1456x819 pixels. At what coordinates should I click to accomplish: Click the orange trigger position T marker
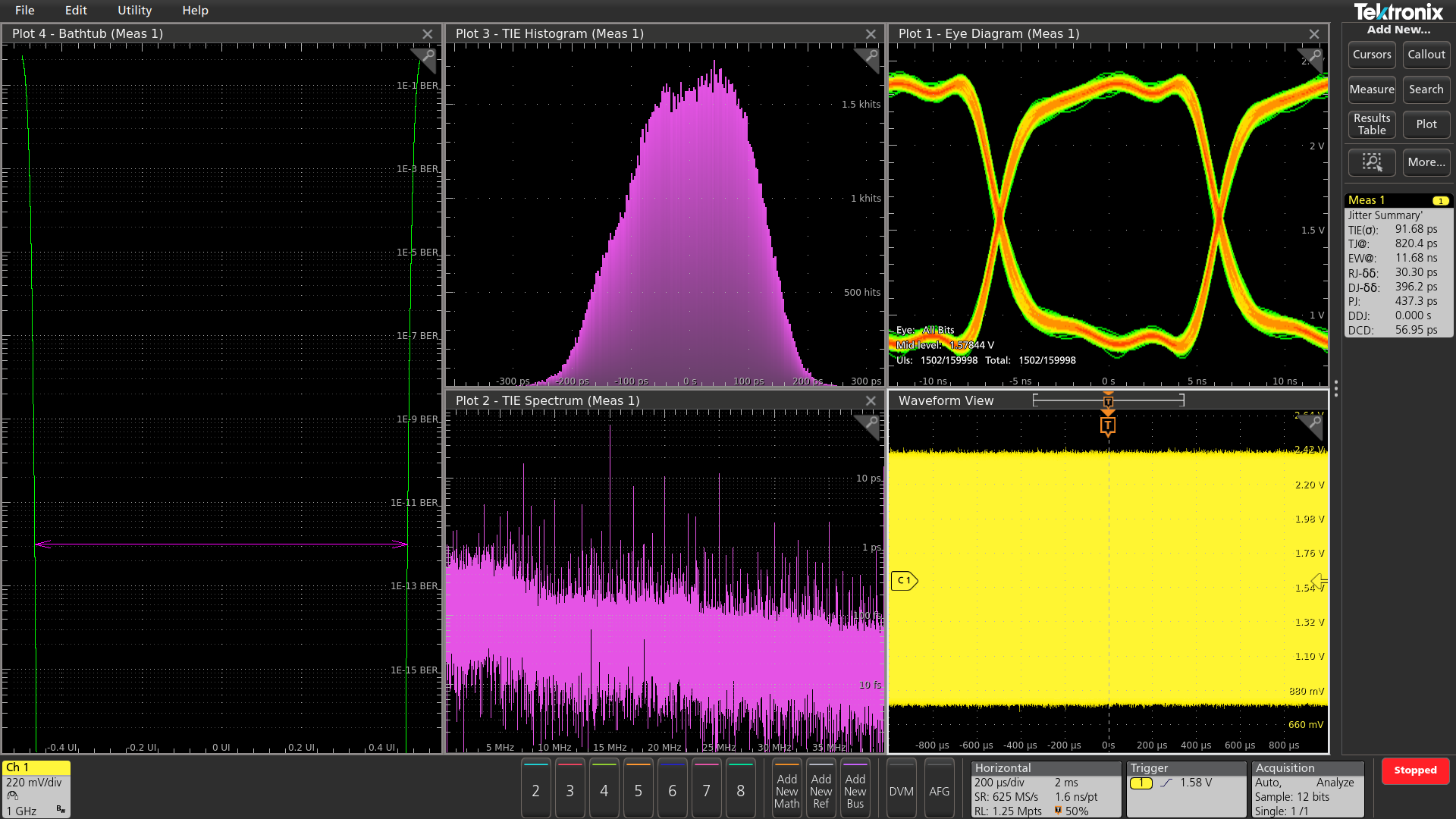click(x=1108, y=425)
